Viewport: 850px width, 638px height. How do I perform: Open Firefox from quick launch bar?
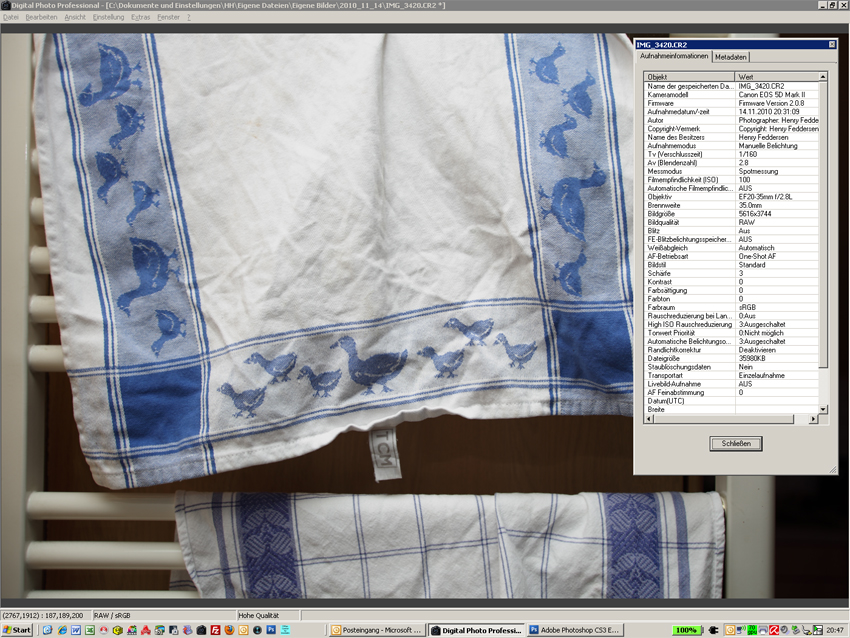(230, 630)
